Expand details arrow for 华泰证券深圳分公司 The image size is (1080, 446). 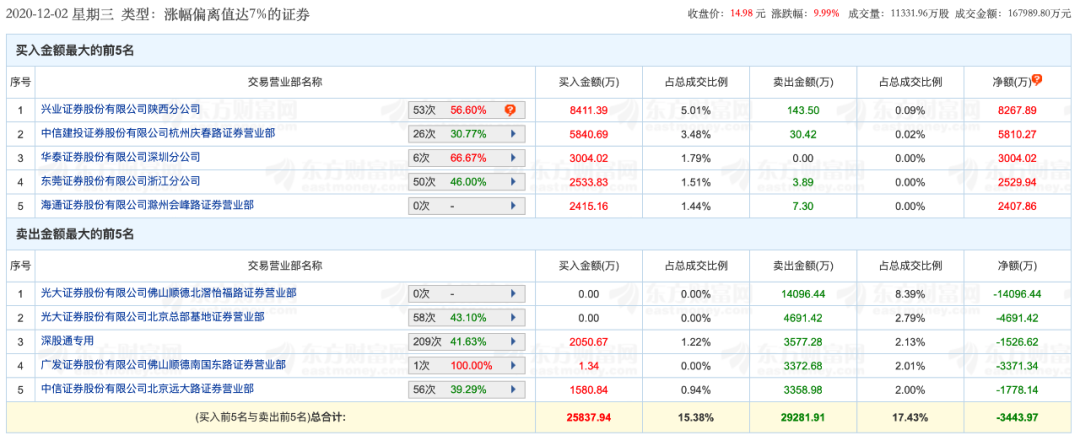514,158
